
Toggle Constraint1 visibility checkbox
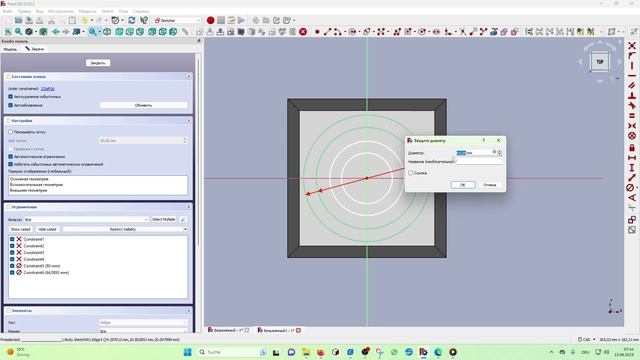pos(12,239)
